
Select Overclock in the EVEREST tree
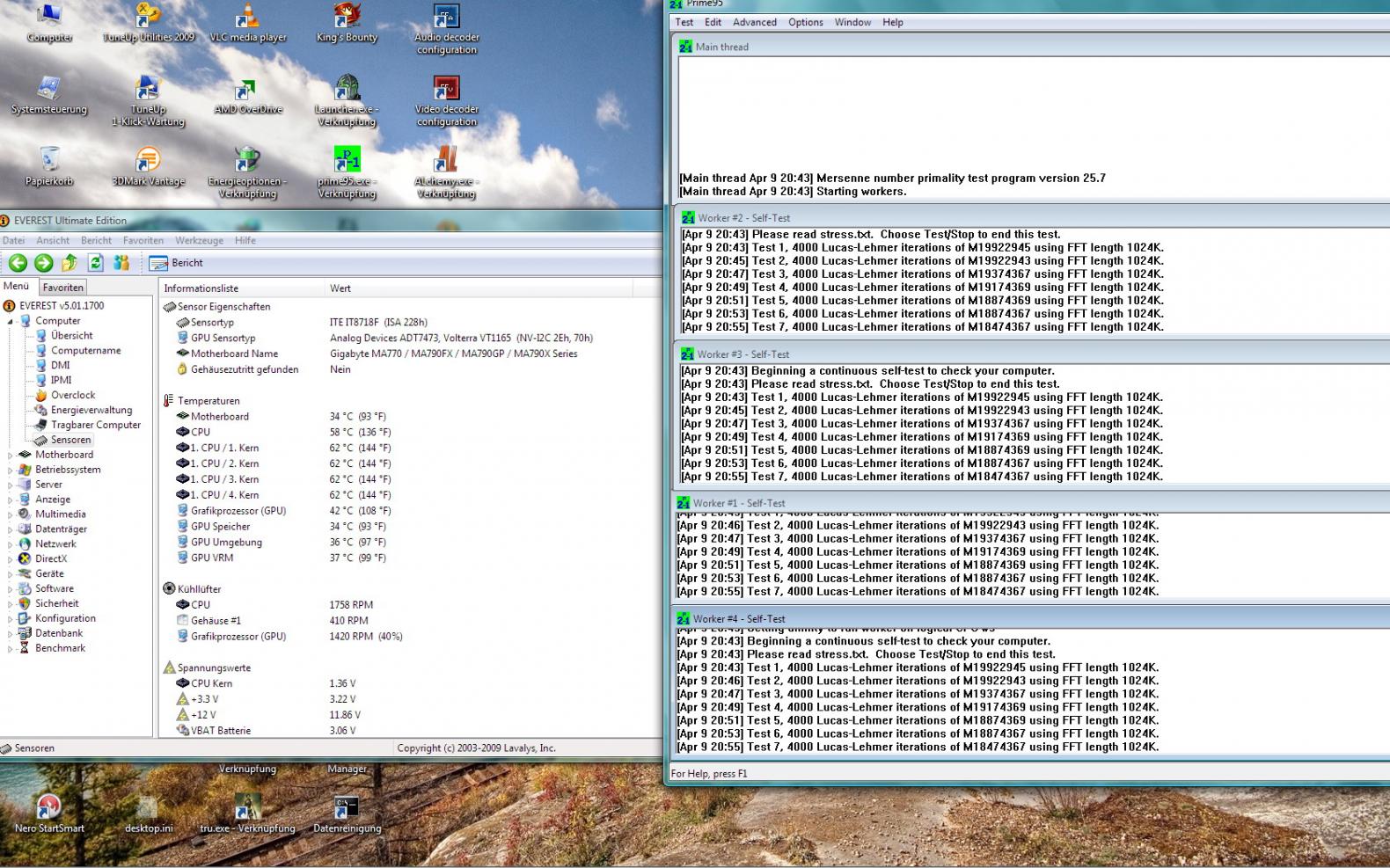click(x=73, y=395)
